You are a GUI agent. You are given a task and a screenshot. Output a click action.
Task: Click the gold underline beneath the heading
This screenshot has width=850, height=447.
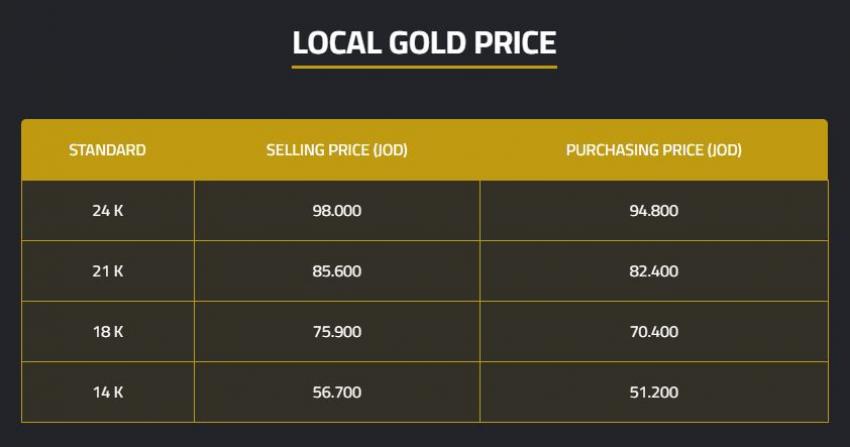pyautogui.click(x=424, y=67)
